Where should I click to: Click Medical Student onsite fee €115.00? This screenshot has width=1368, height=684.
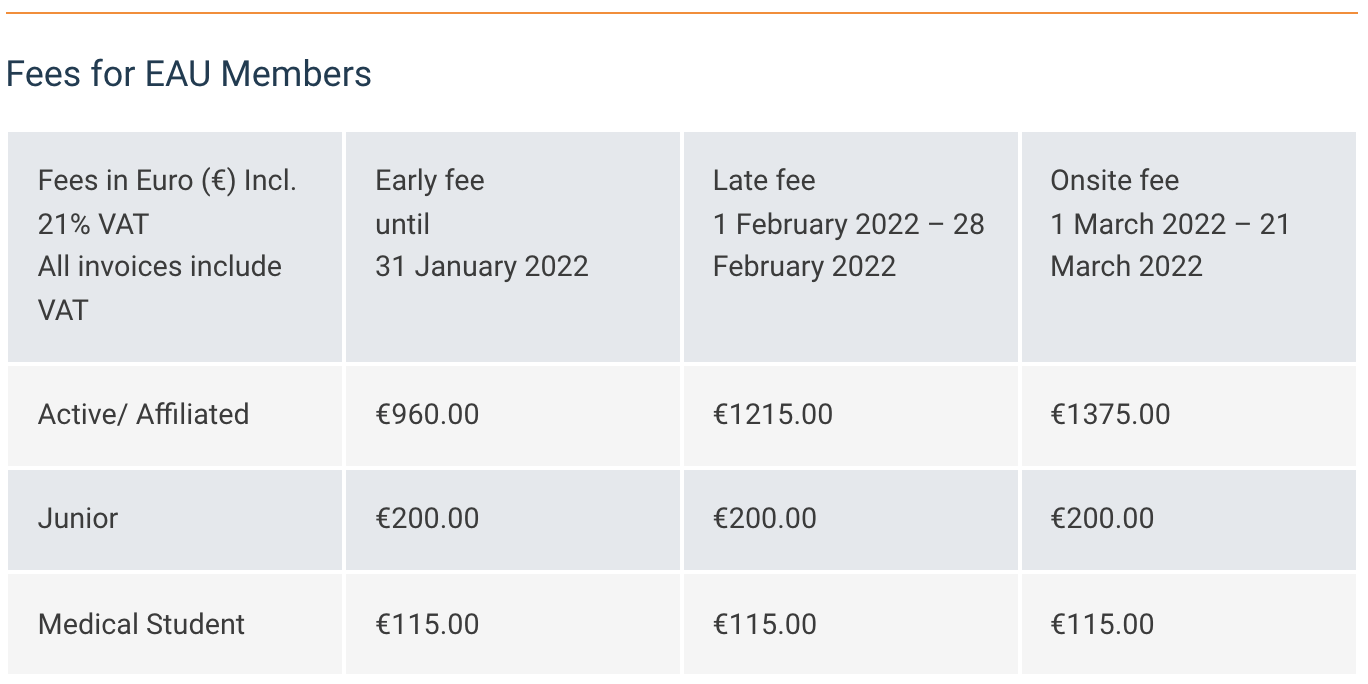coord(1102,624)
